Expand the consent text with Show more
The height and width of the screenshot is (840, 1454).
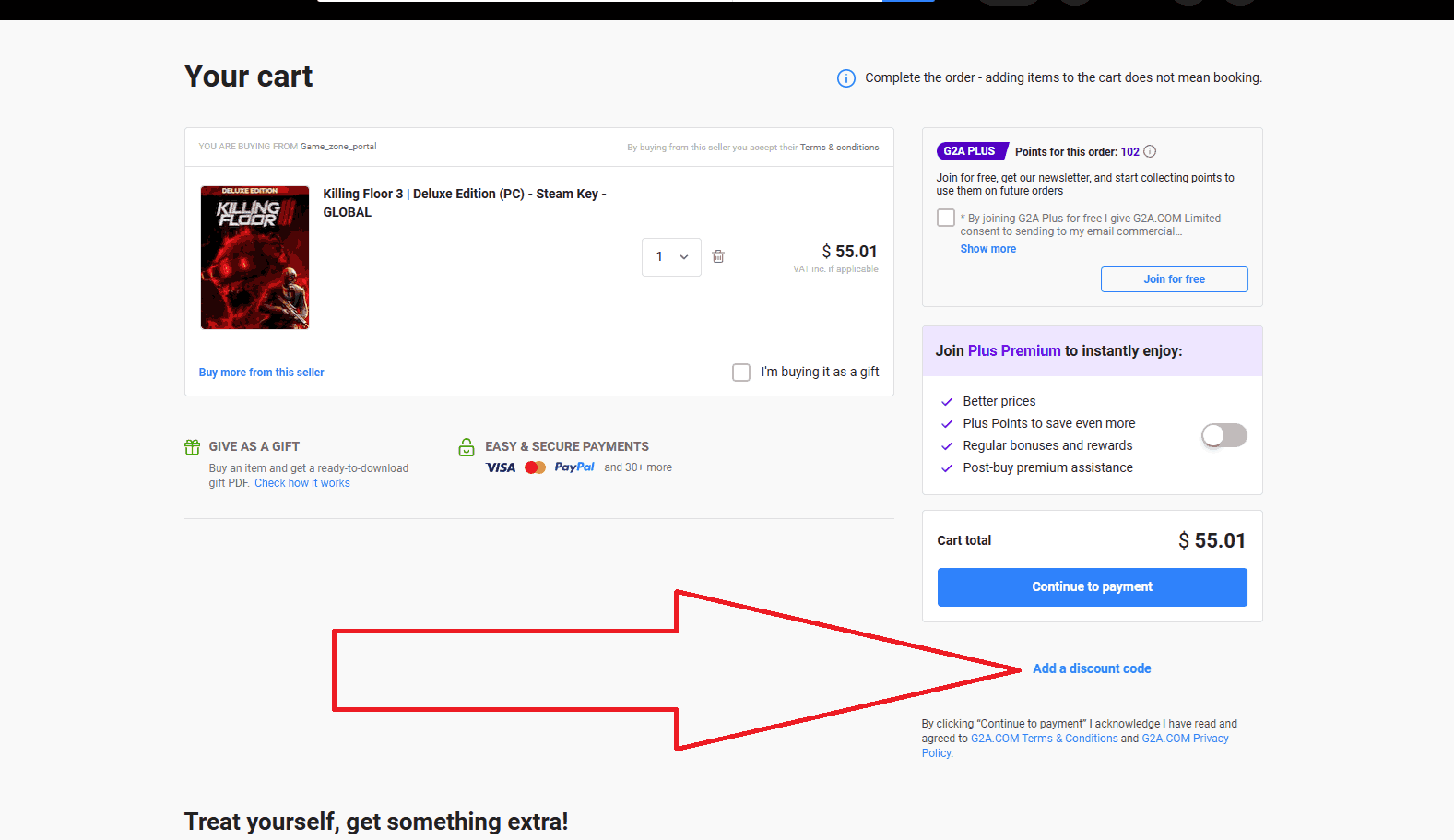pos(987,249)
